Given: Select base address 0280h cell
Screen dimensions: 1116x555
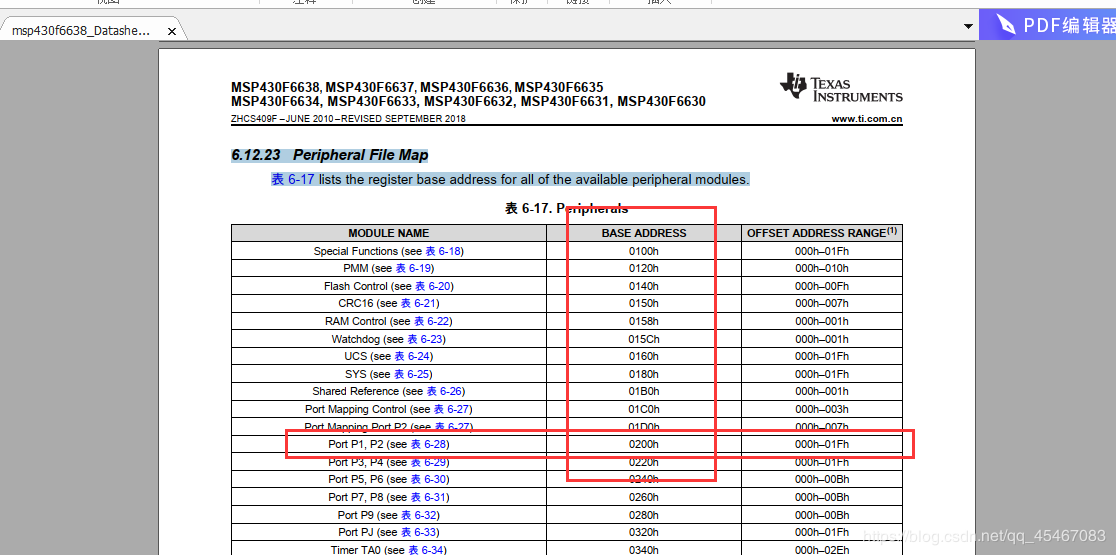Looking at the screenshot, I should click(644, 514).
